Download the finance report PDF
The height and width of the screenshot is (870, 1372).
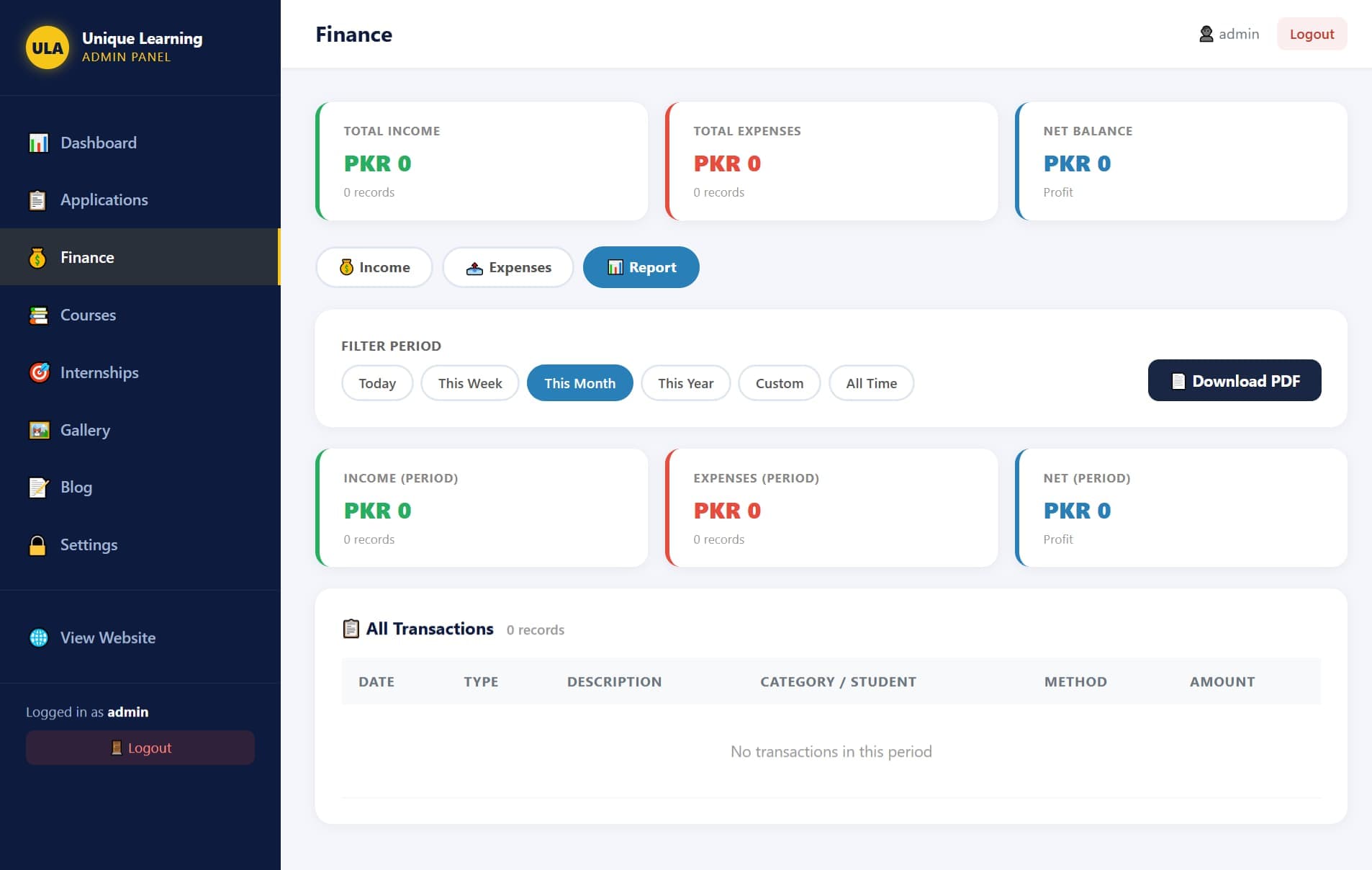pos(1234,380)
